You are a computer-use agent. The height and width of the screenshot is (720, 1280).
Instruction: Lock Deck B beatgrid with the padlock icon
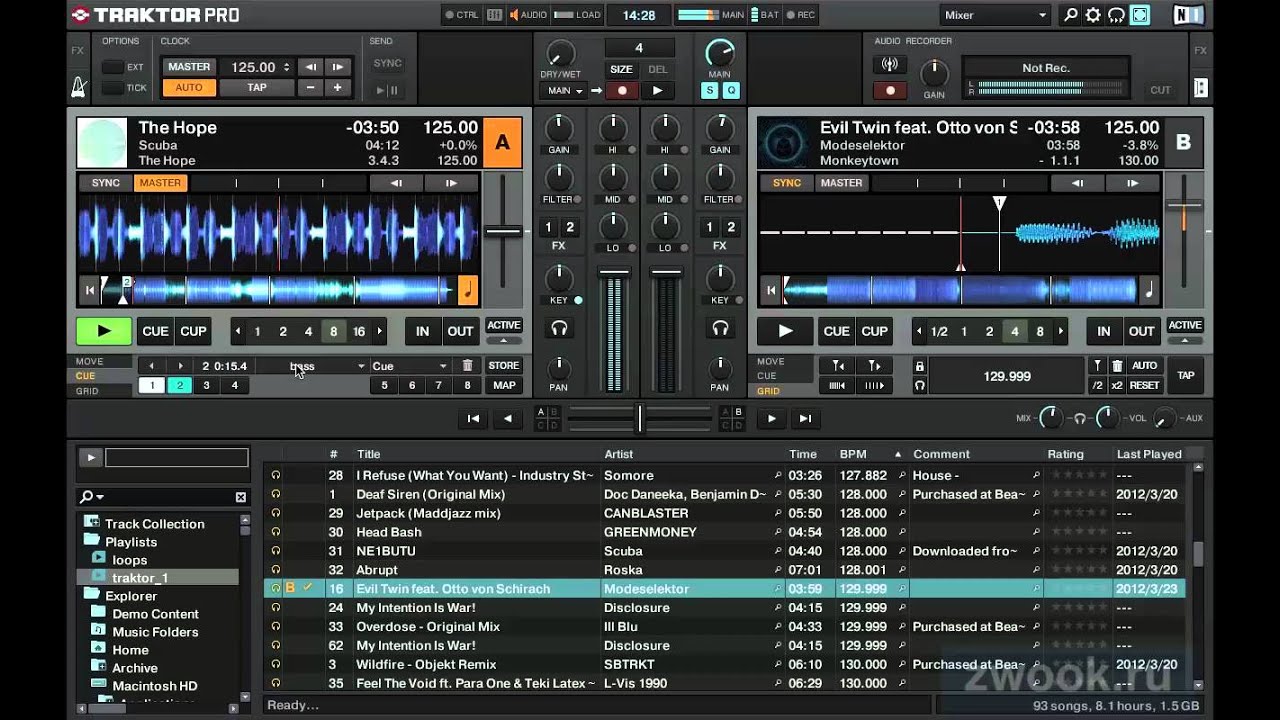920,366
